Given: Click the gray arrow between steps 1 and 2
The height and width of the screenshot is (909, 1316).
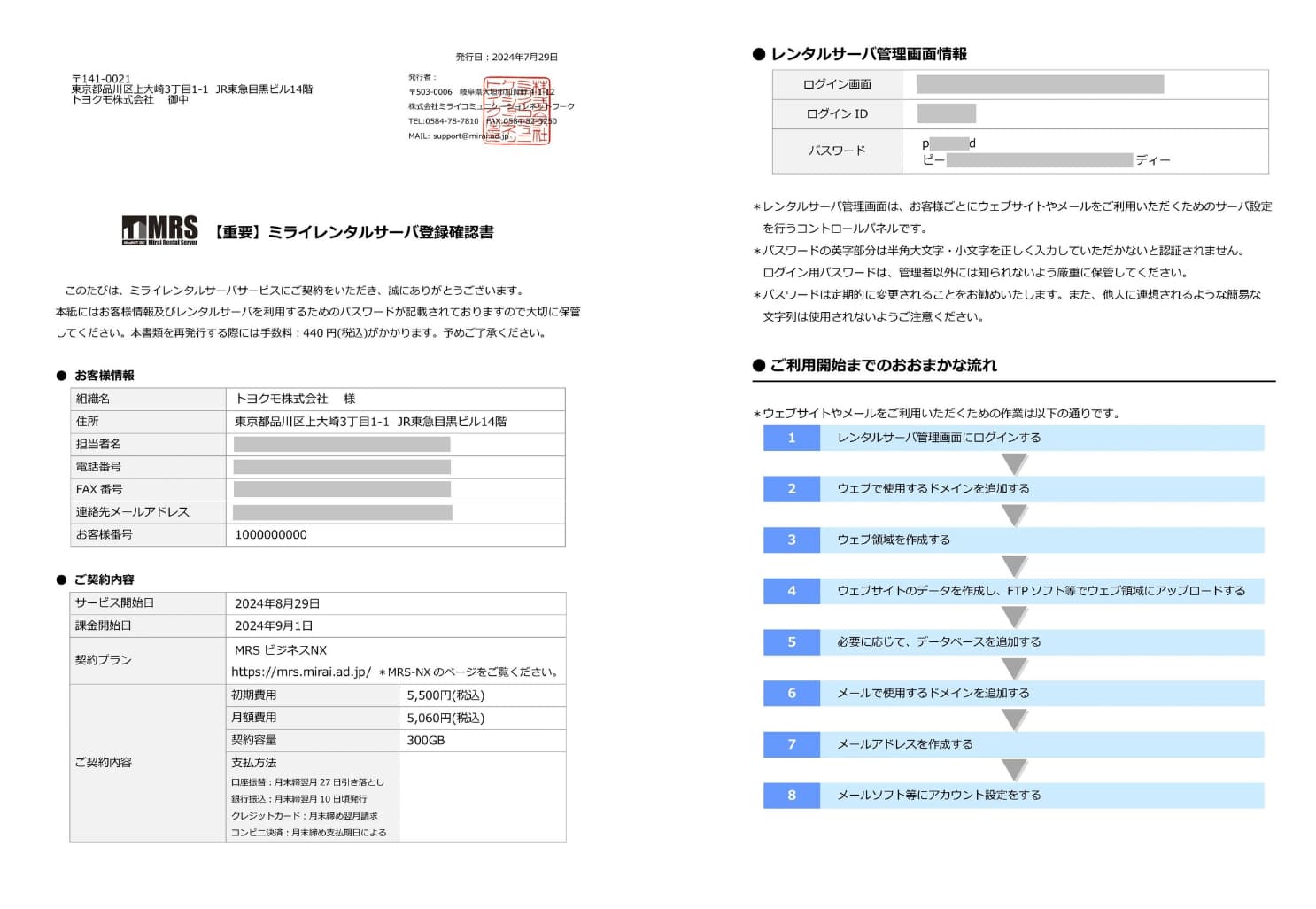Looking at the screenshot, I should [x=1014, y=463].
